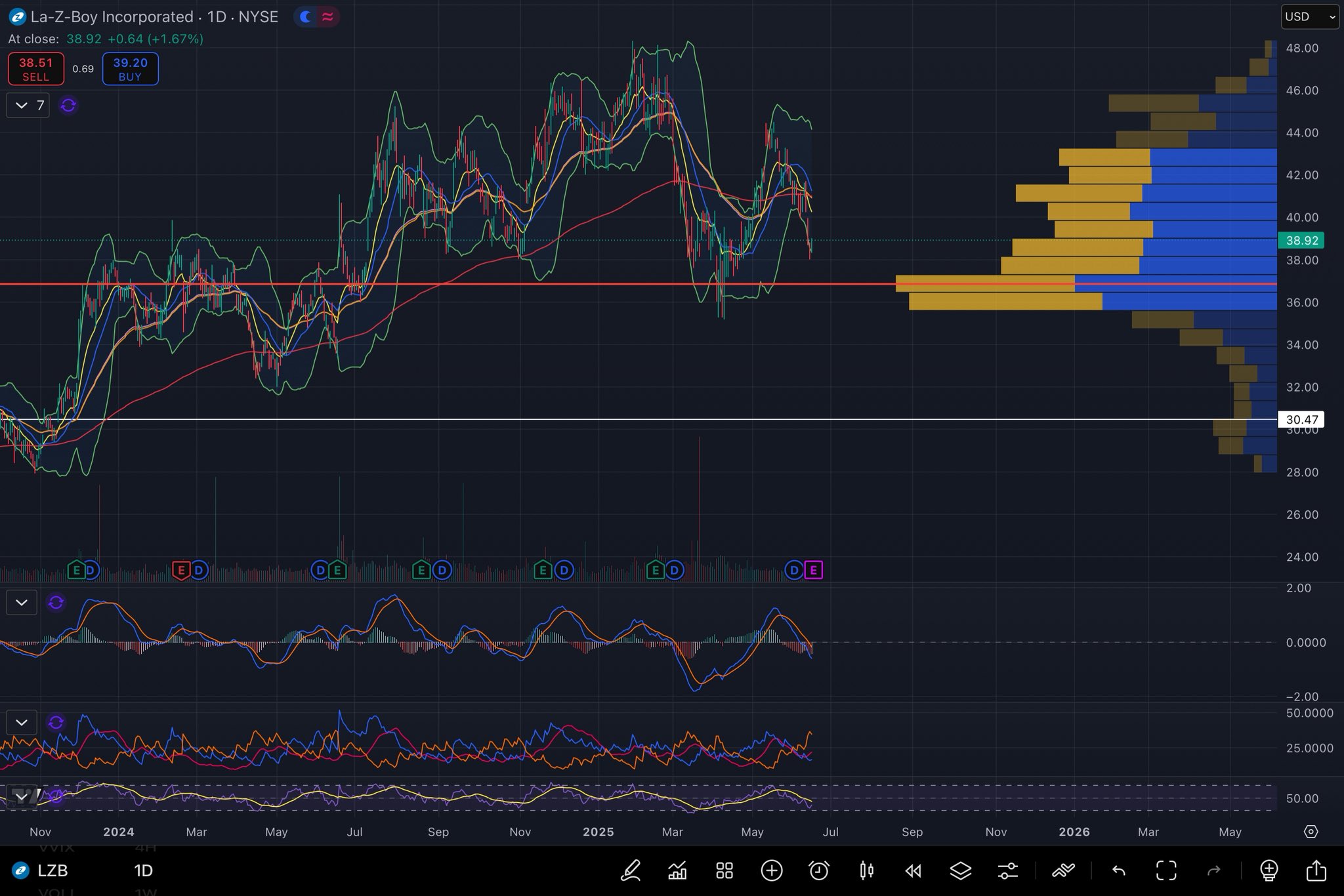Open the red earnings E marker

tap(180, 570)
